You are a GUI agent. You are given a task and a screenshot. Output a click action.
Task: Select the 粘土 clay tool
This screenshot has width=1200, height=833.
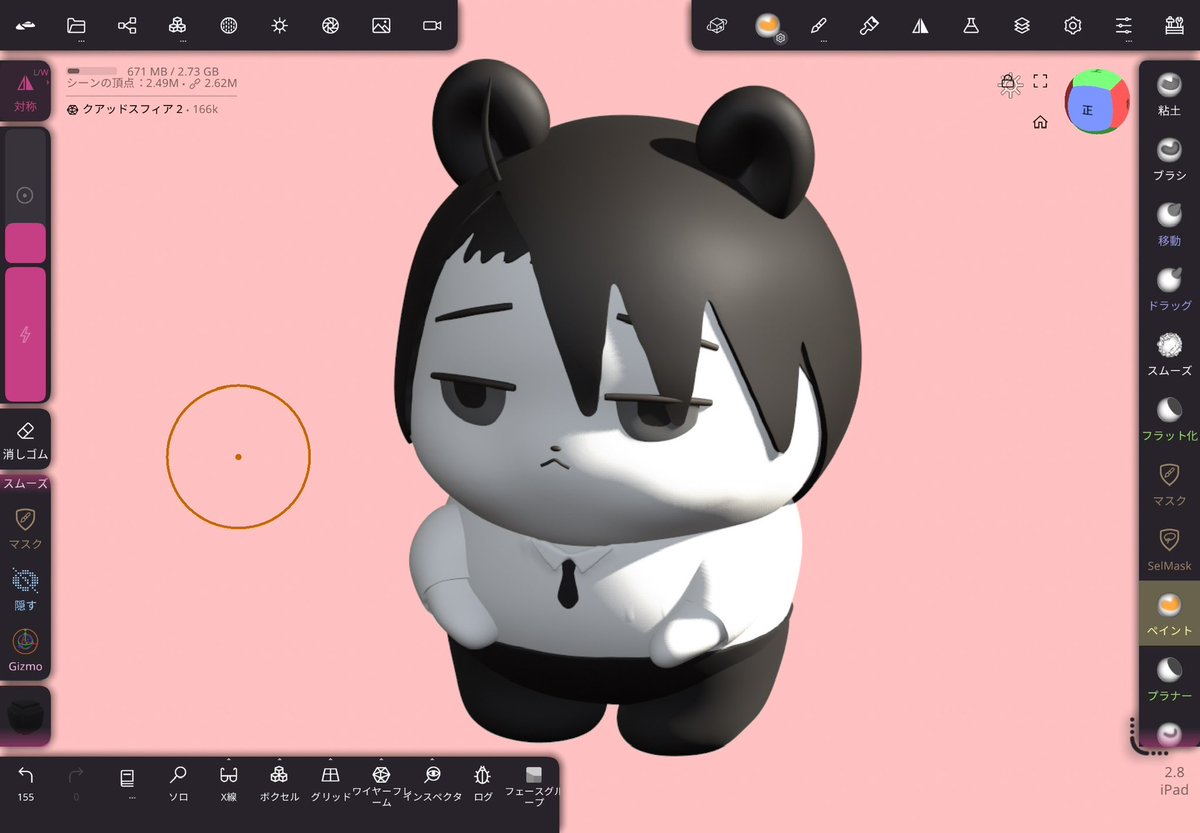tap(1169, 93)
